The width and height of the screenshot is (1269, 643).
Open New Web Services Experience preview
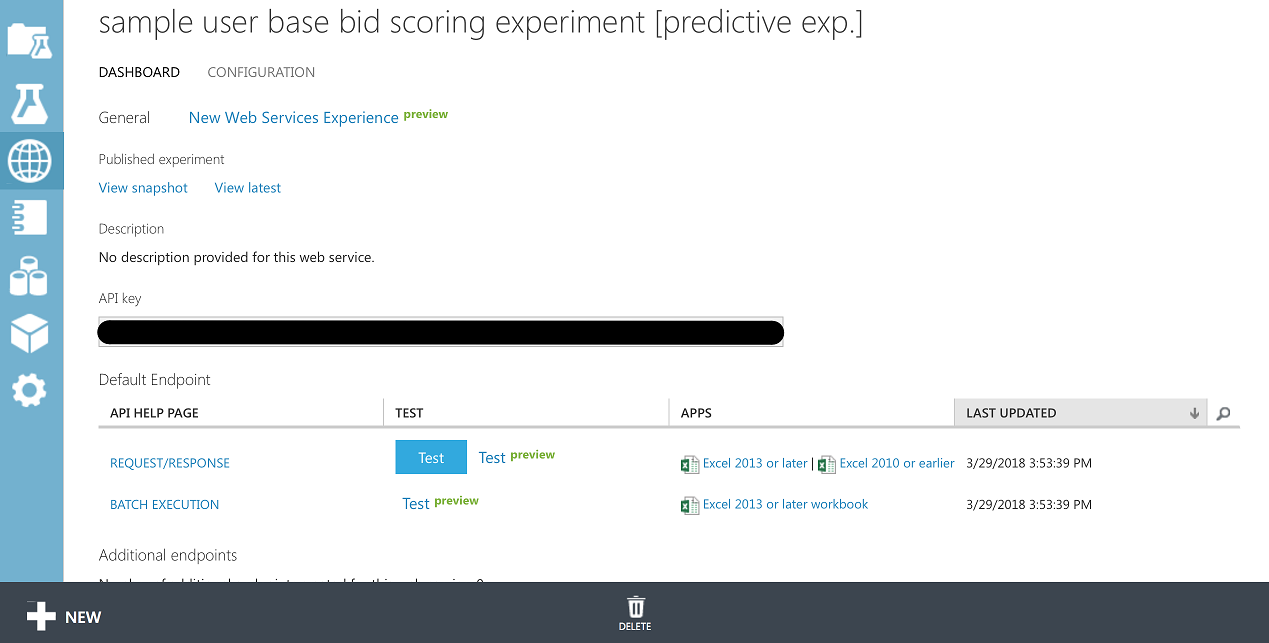[x=292, y=117]
